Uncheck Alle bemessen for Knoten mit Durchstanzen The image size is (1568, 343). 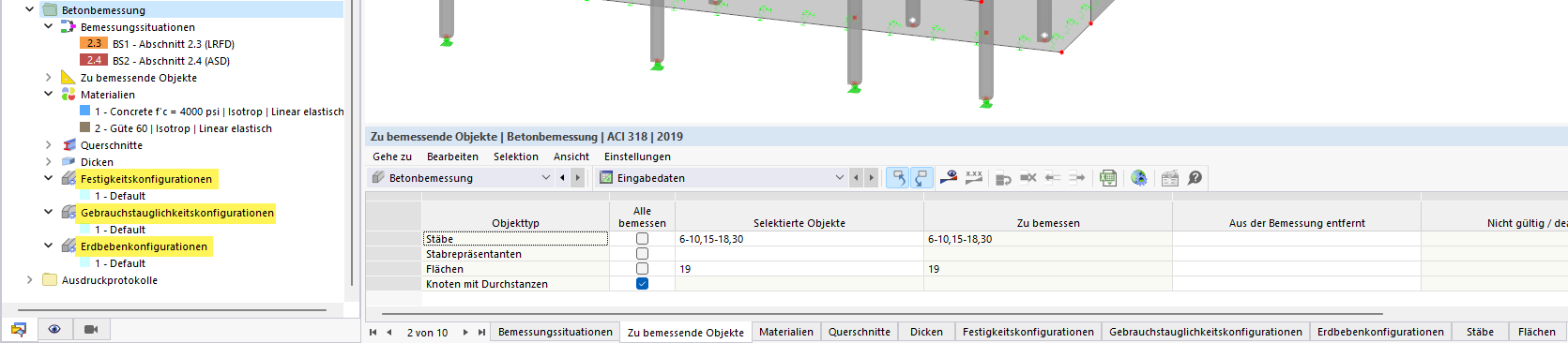642,284
